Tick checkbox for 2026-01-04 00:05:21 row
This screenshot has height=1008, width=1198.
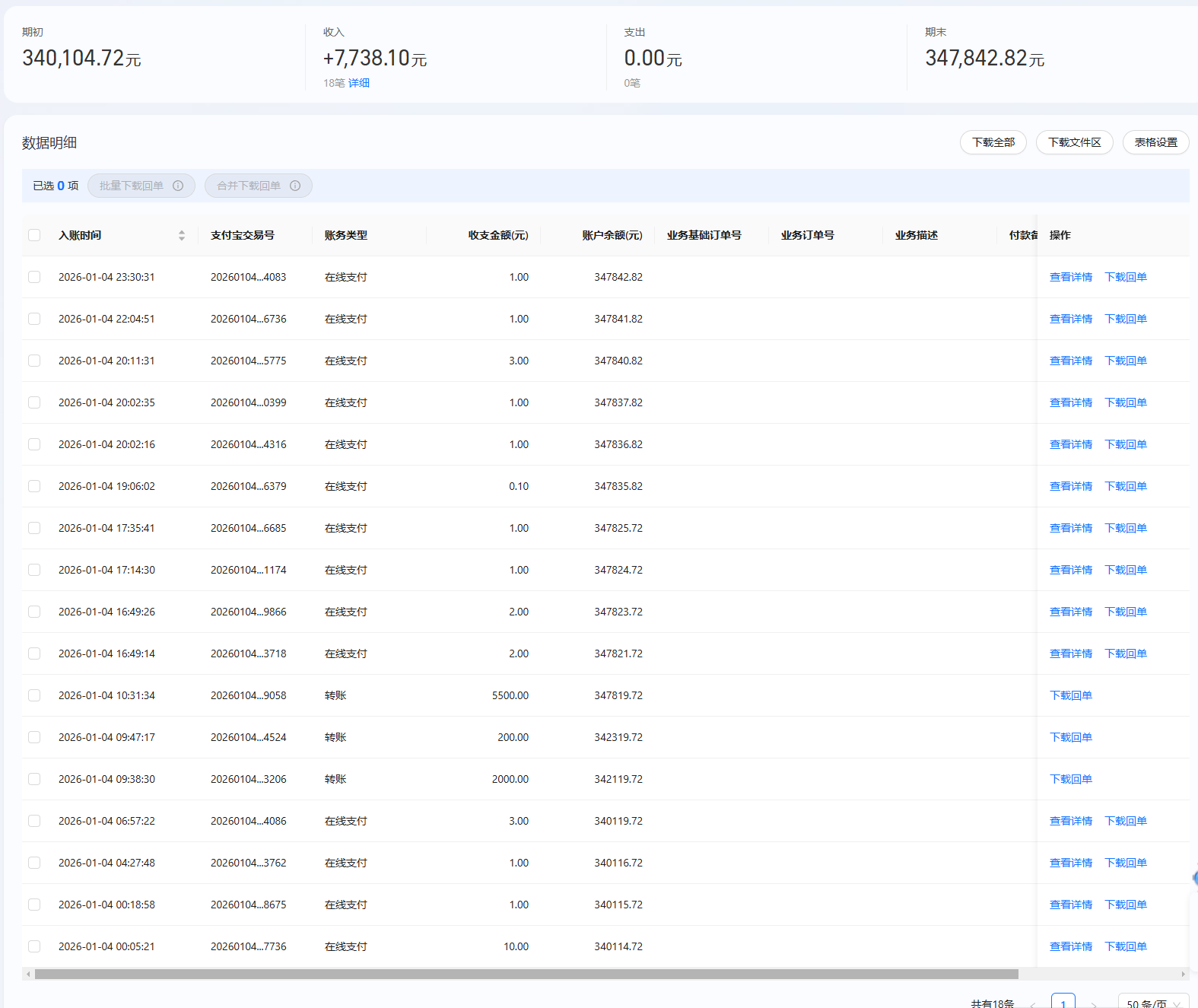point(34,946)
